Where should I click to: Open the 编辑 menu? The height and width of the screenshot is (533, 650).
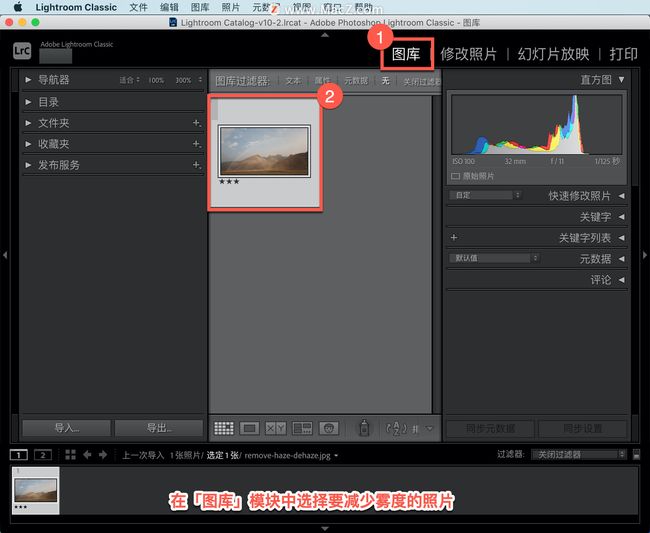coord(169,7)
